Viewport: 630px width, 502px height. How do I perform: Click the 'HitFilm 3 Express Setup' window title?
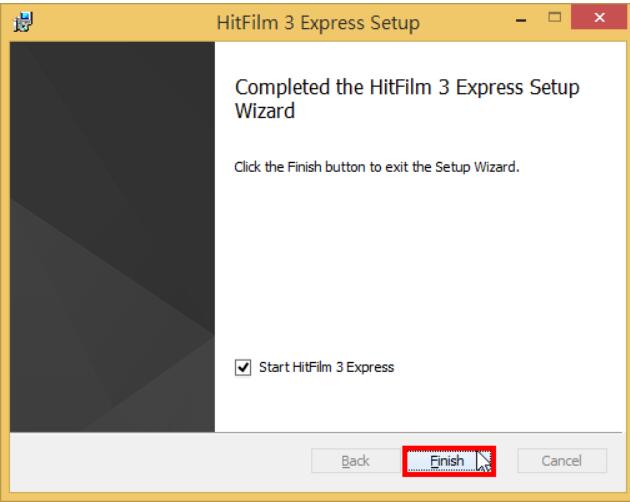(318, 23)
